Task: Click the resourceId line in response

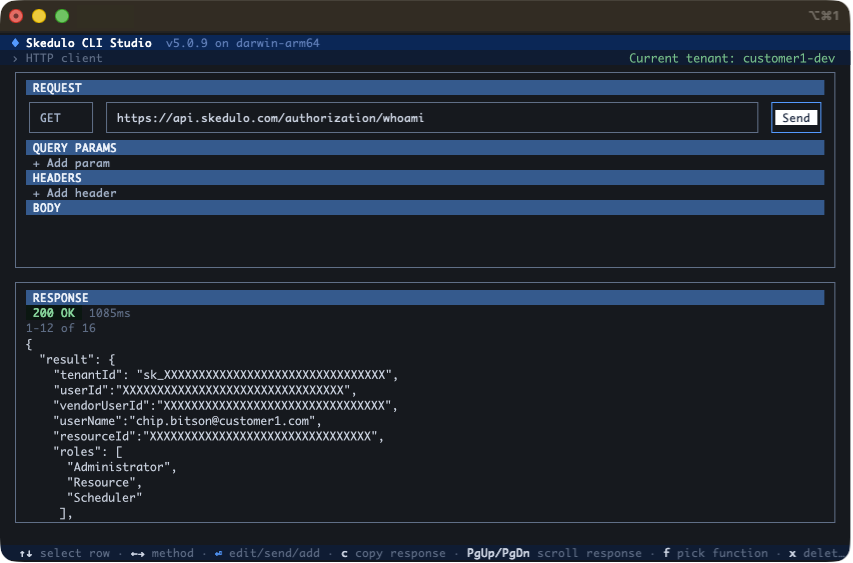Action: [x=219, y=436]
